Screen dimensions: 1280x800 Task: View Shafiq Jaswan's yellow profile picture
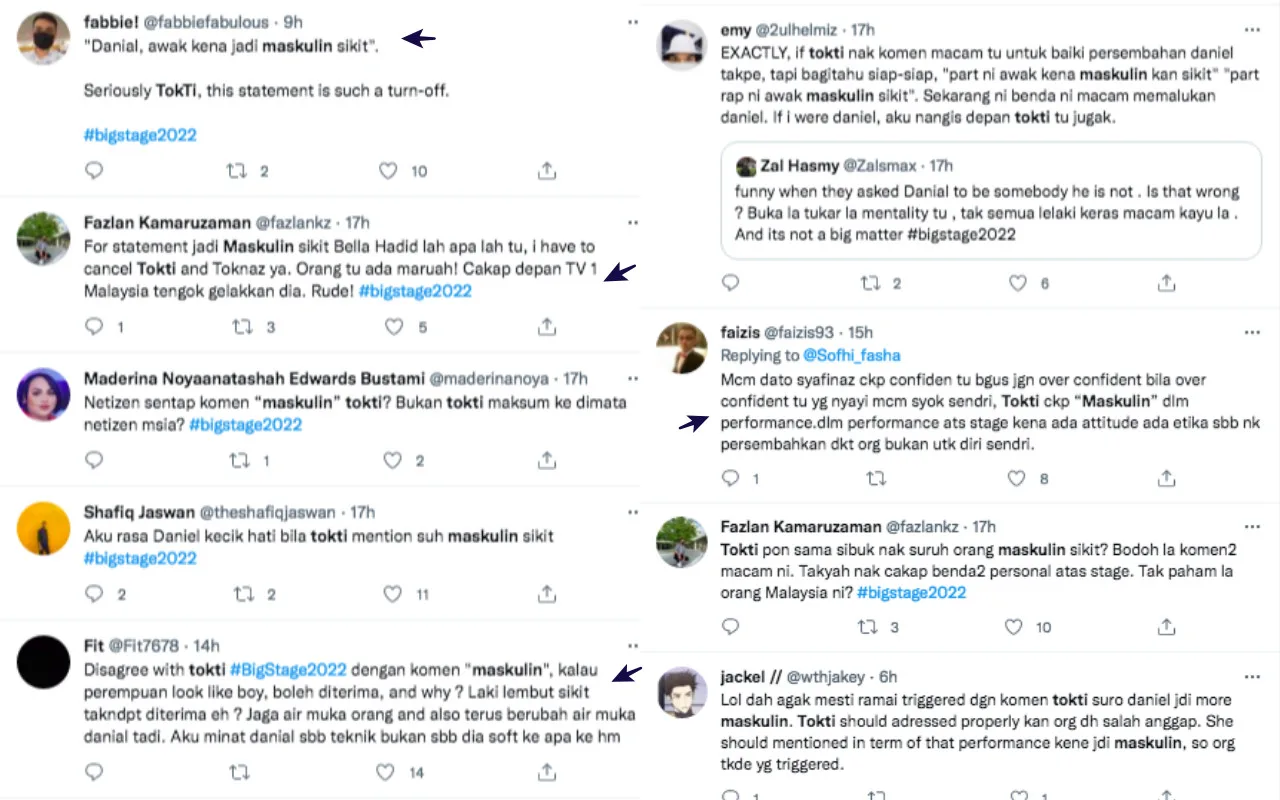click(x=43, y=530)
